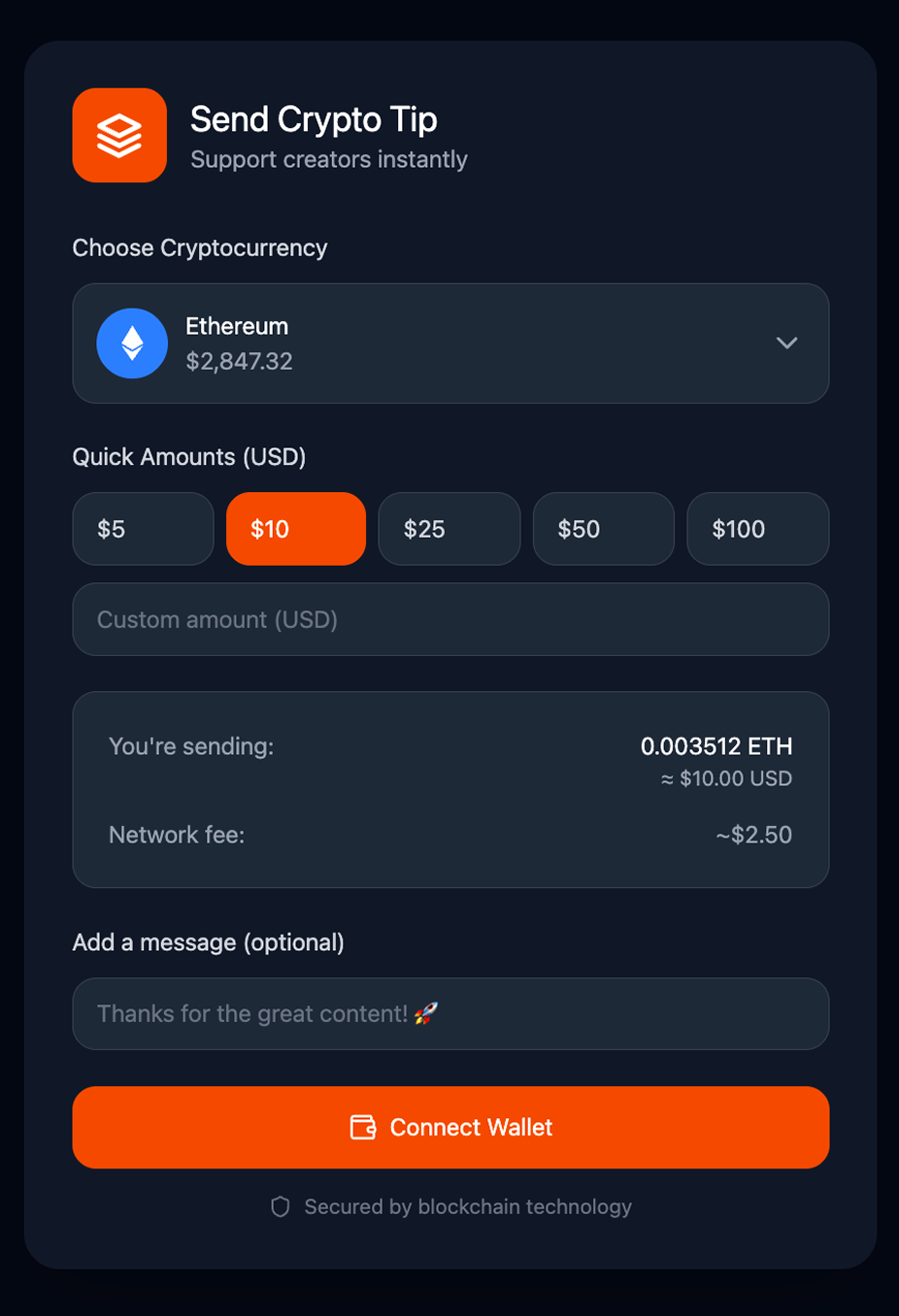Viewport: 899px width, 1316px height.
Task: Select the $25 quick amount
Action: pyautogui.click(x=449, y=529)
